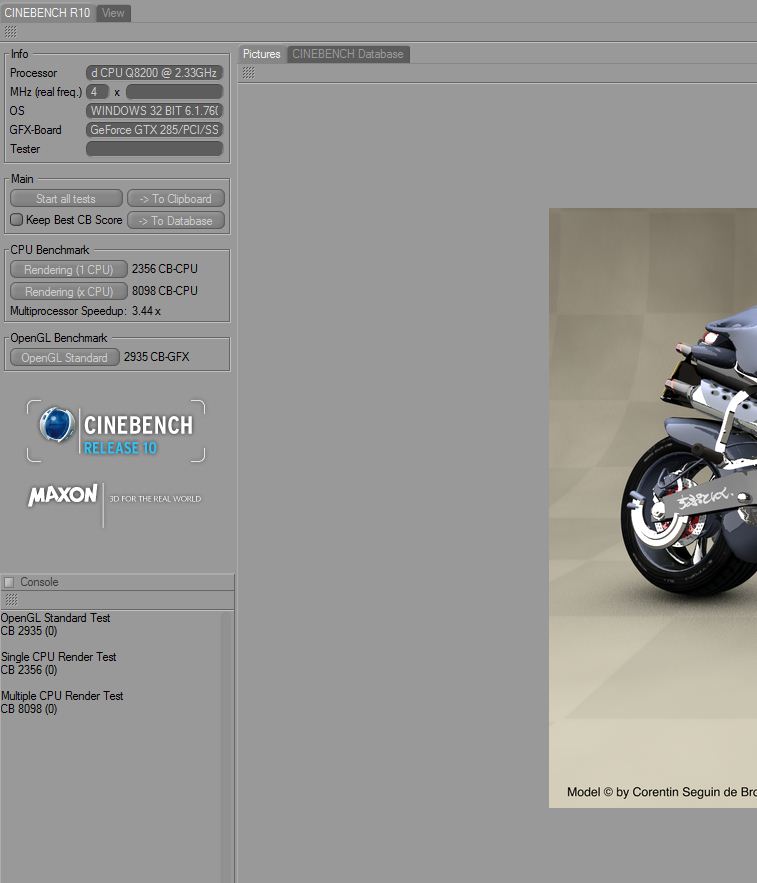757x883 pixels.
Task: Click console line OpenGL Standard Test
Action: point(55,618)
